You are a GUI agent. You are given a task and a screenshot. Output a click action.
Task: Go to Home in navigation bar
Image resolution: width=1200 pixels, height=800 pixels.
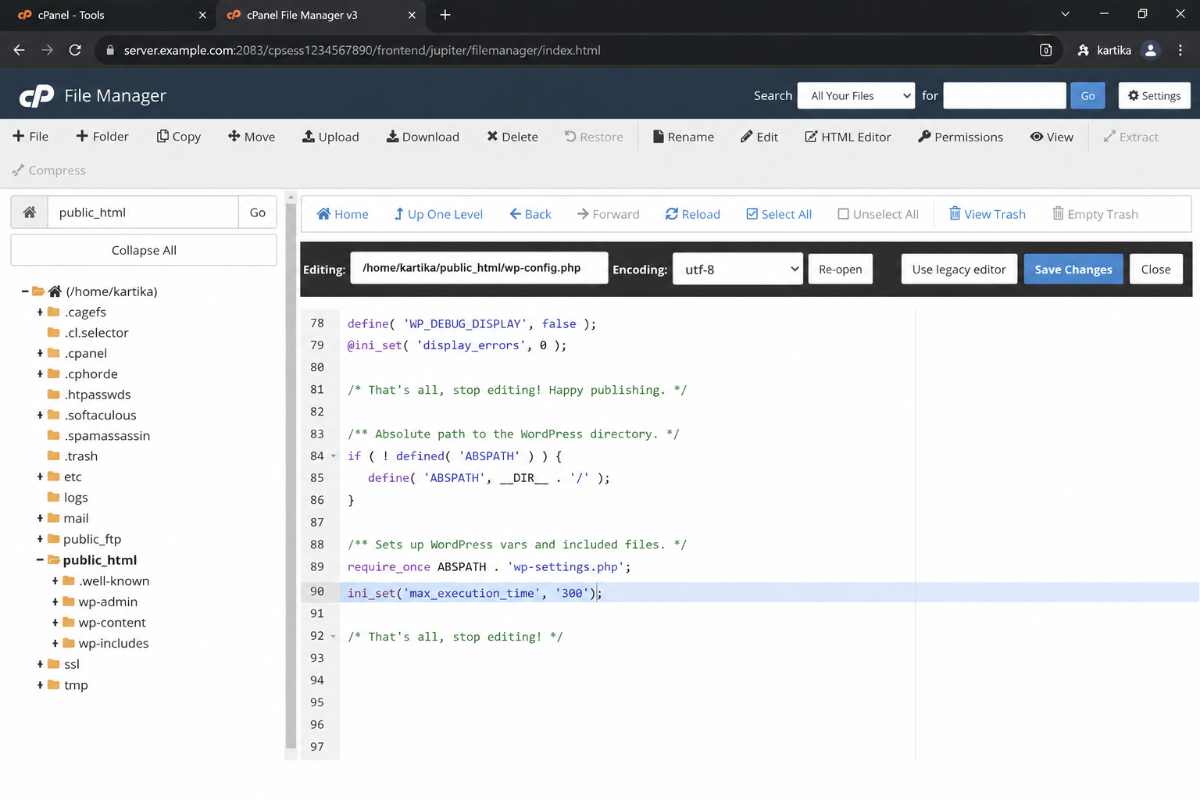[342, 214]
